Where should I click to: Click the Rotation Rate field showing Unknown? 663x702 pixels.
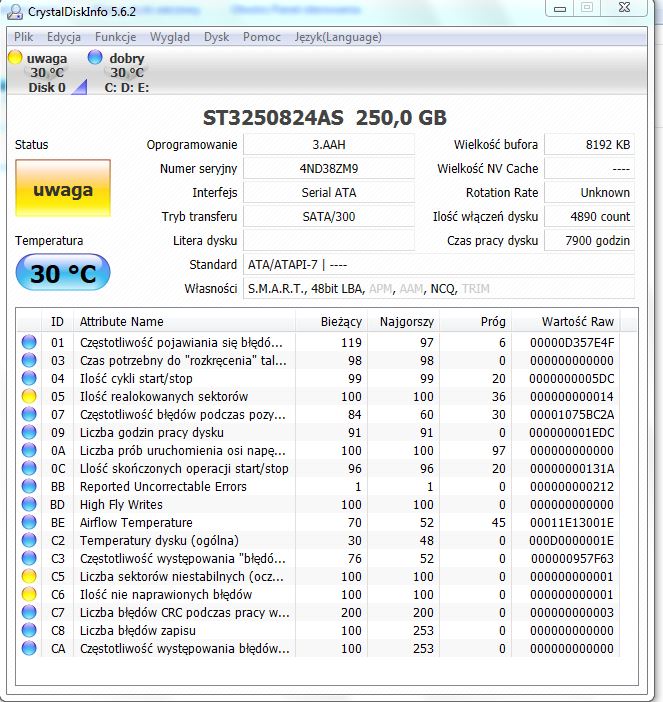589,193
